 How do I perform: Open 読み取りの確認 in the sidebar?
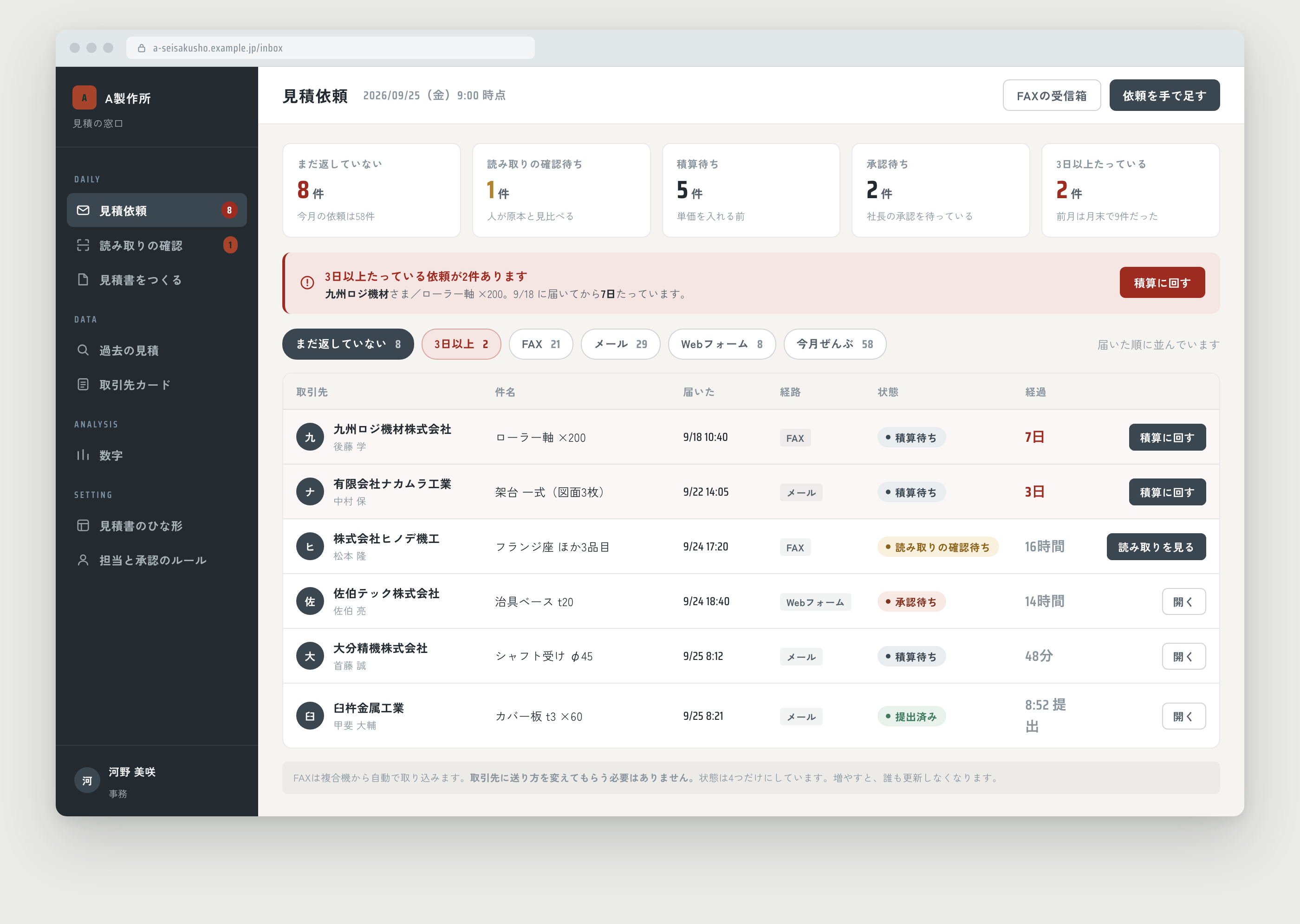[156, 245]
